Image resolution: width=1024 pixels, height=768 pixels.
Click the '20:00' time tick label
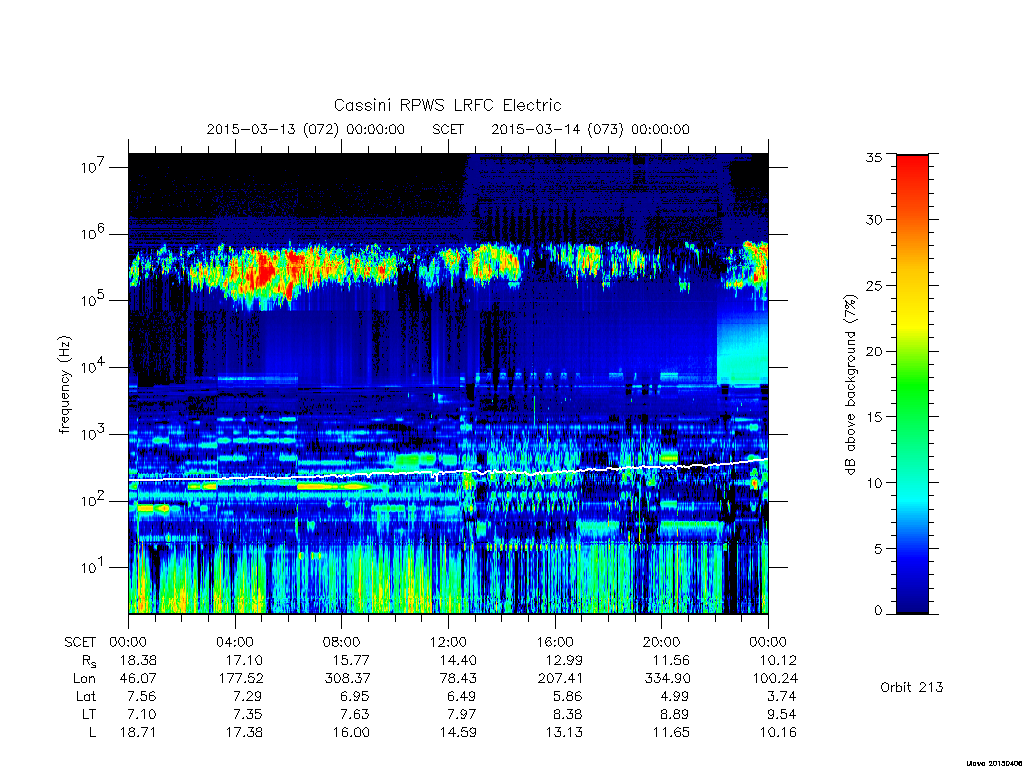point(662,642)
